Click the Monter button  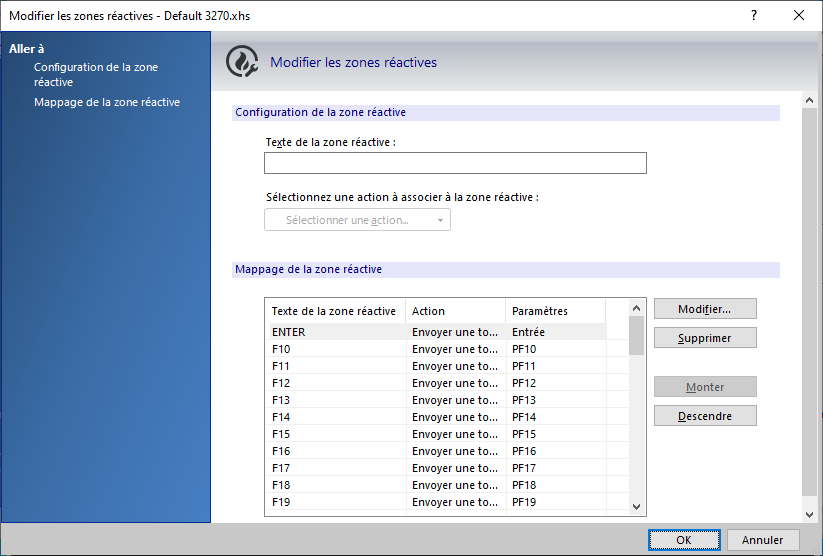coord(705,387)
